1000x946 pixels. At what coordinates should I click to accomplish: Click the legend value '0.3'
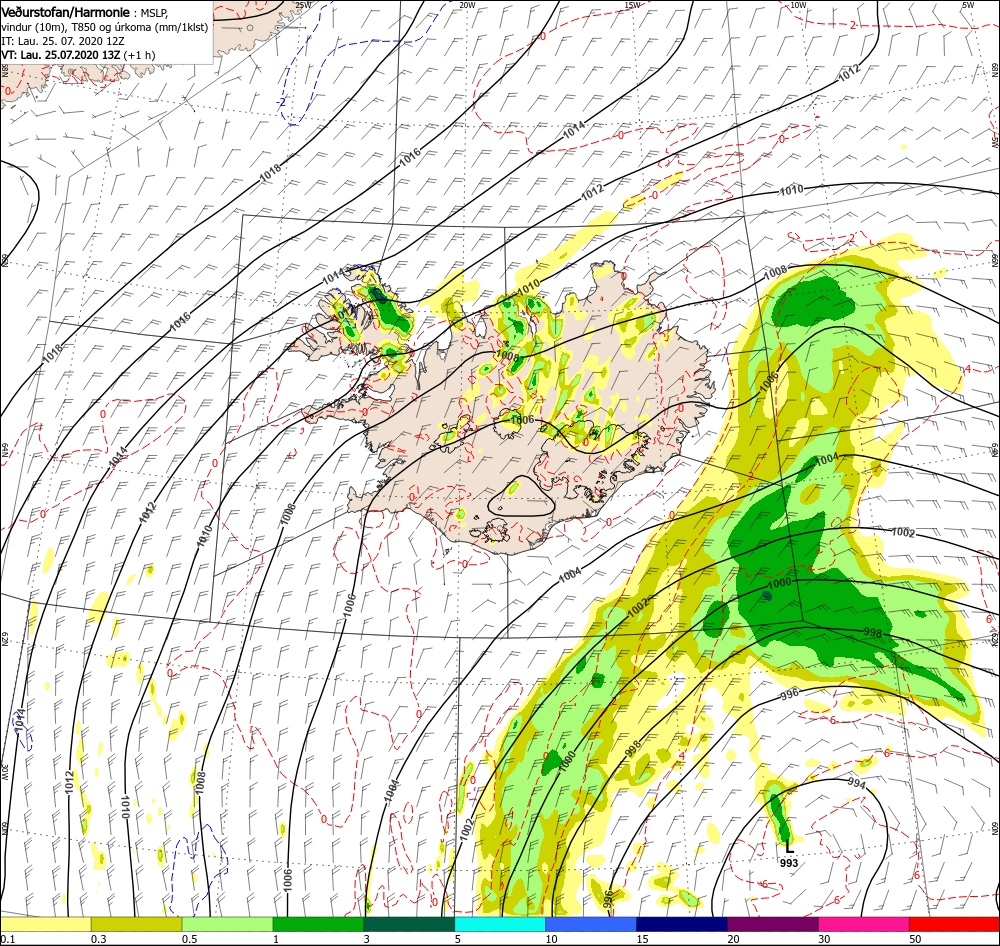tap(98, 939)
